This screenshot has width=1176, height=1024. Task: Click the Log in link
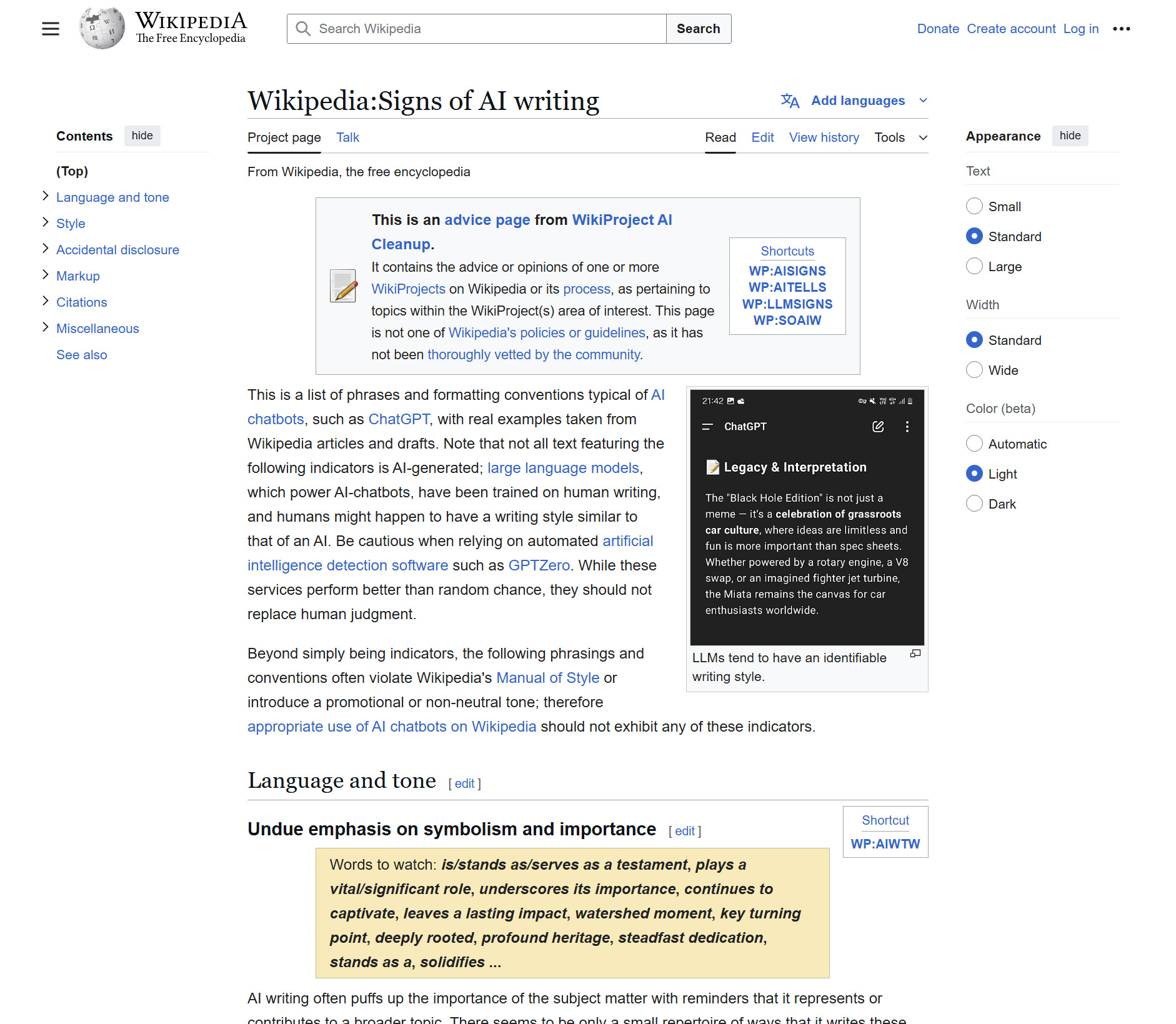click(1081, 29)
